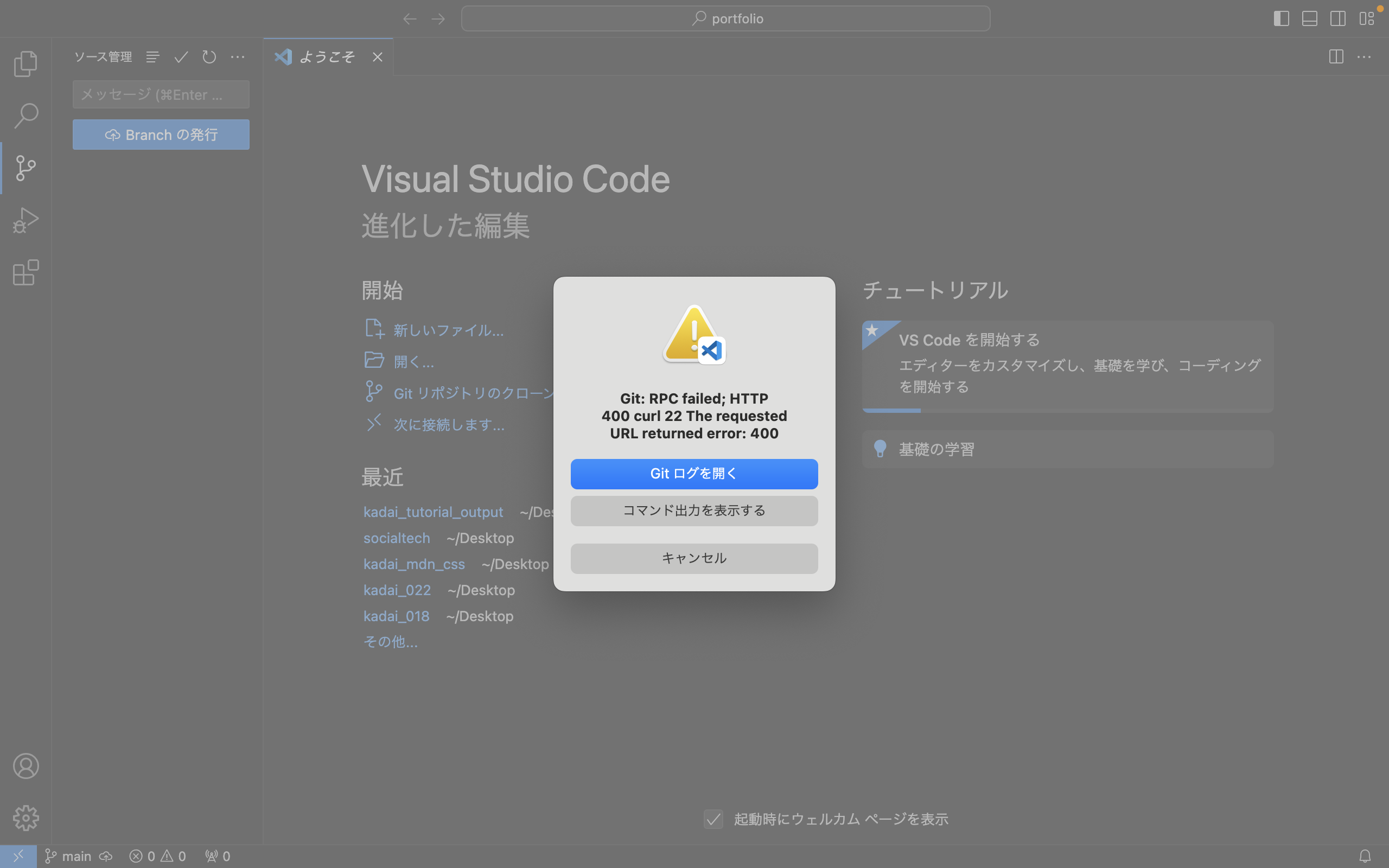Click その他... more recents link
The height and width of the screenshot is (868, 1389).
click(390, 641)
